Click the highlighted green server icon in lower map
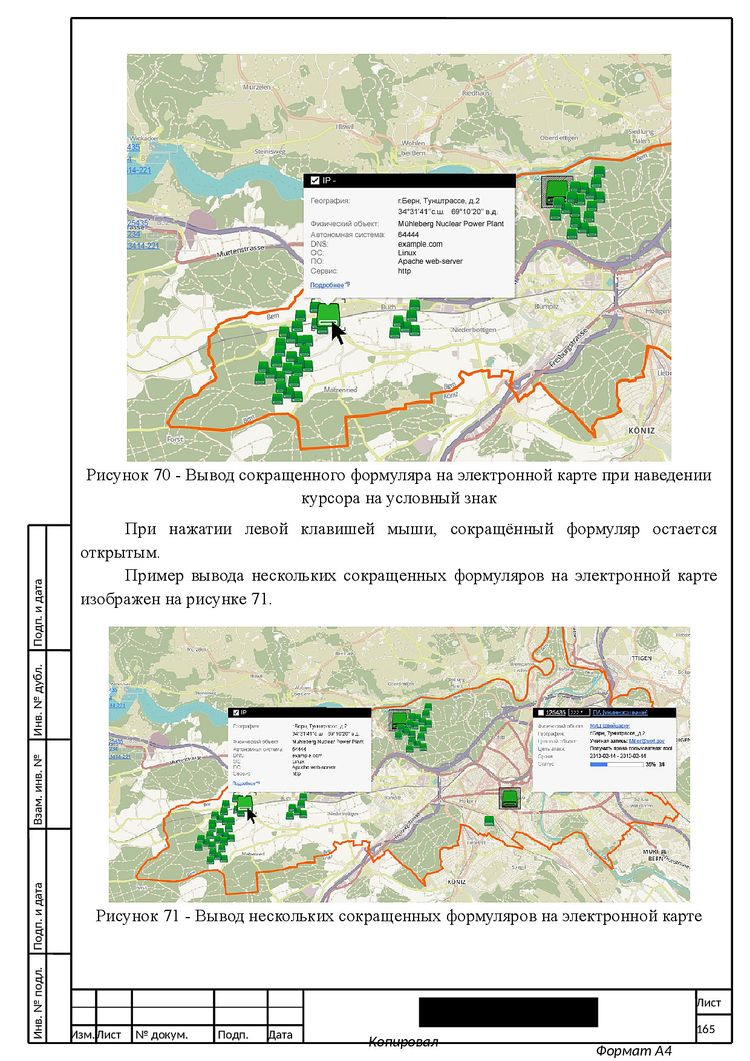Viewport: 750px width, 1061px height. coord(244,803)
